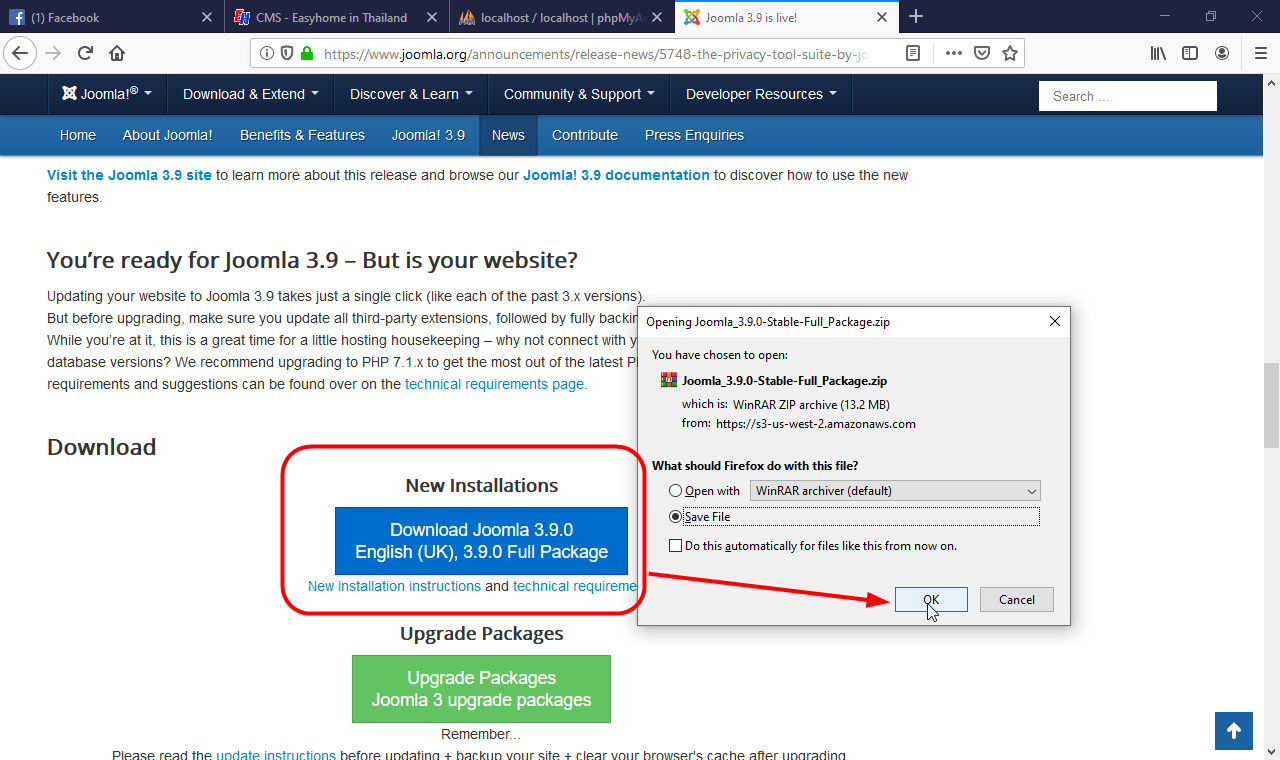The image size is (1280, 760).
Task: Expand the Download & Extend menu
Action: coord(249,94)
